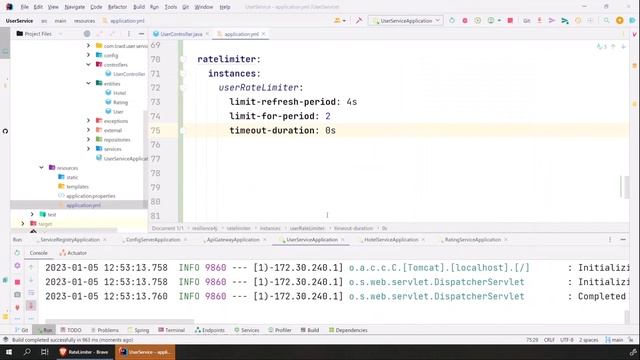Click UTF-8 encoding in status bar
This screenshot has width=640, height=360.
tap(567, 340)
